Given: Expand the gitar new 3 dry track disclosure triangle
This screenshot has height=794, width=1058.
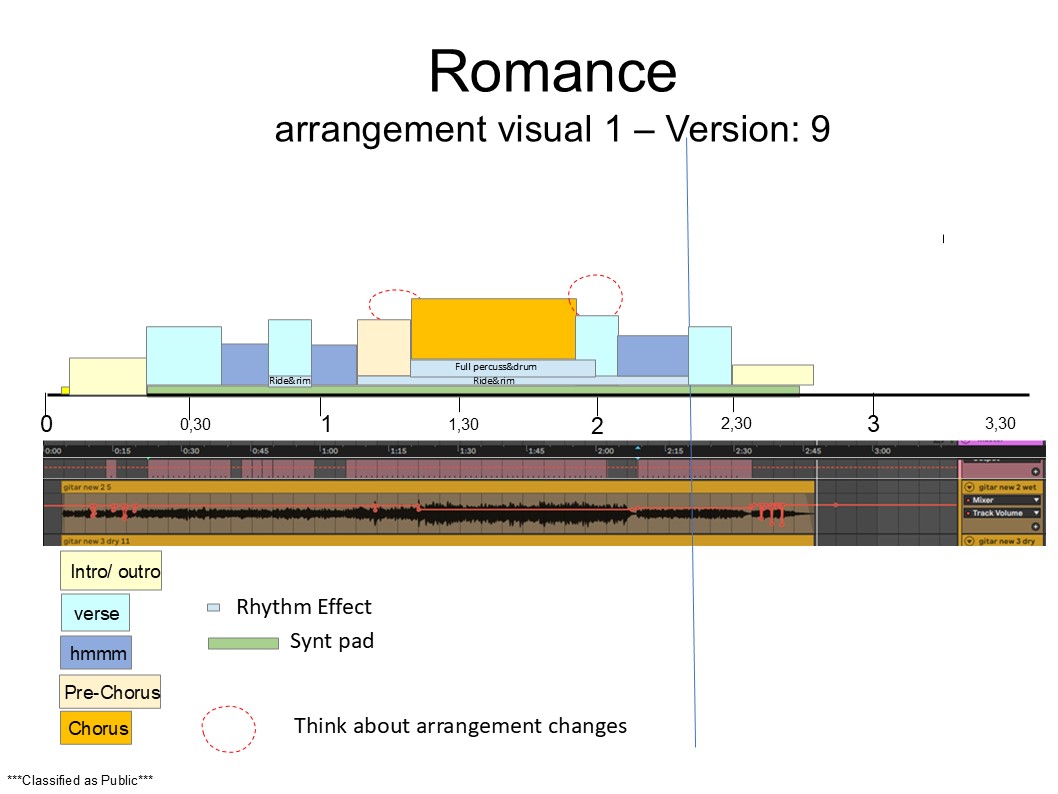Looking at the screenshot, I should (x=969, y=542).
